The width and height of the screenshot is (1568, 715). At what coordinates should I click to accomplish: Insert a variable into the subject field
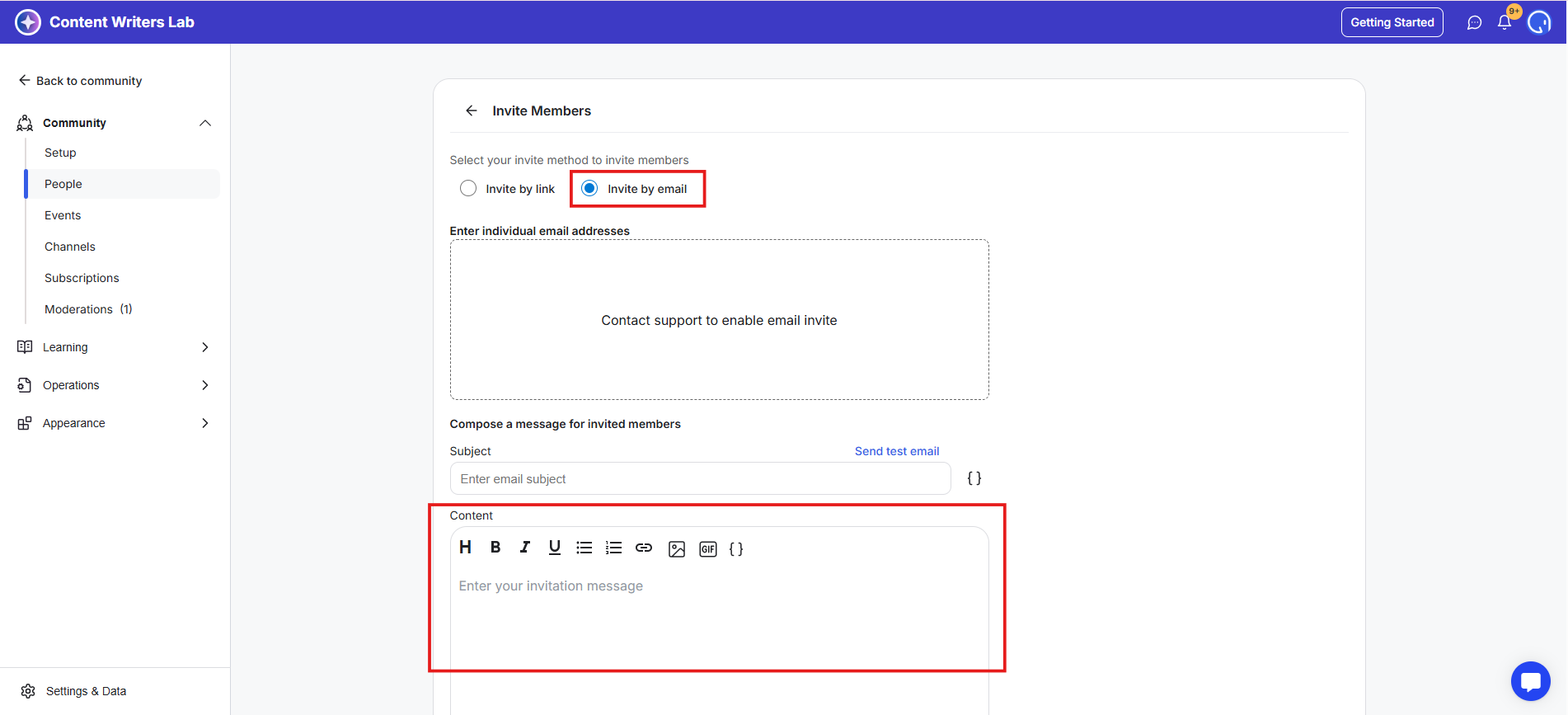[974, 478]
